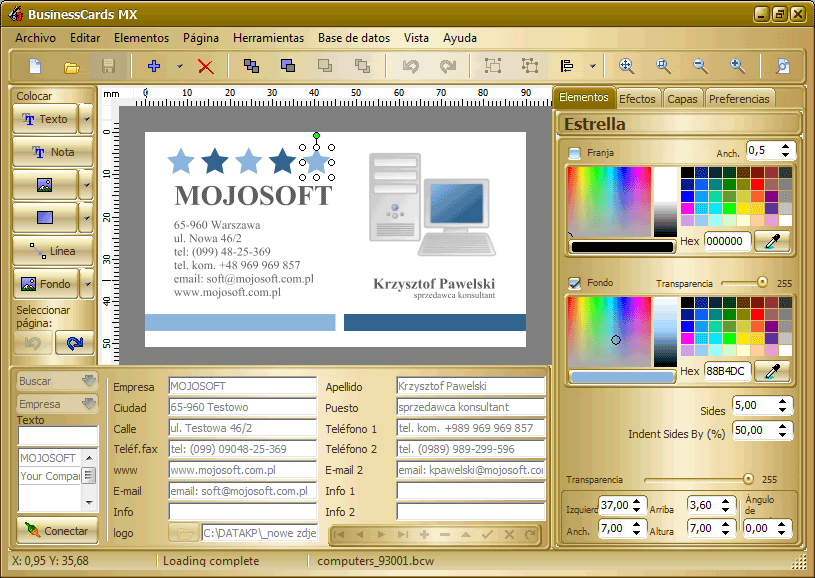Expand the Texto button dropdown arrow

86,119
